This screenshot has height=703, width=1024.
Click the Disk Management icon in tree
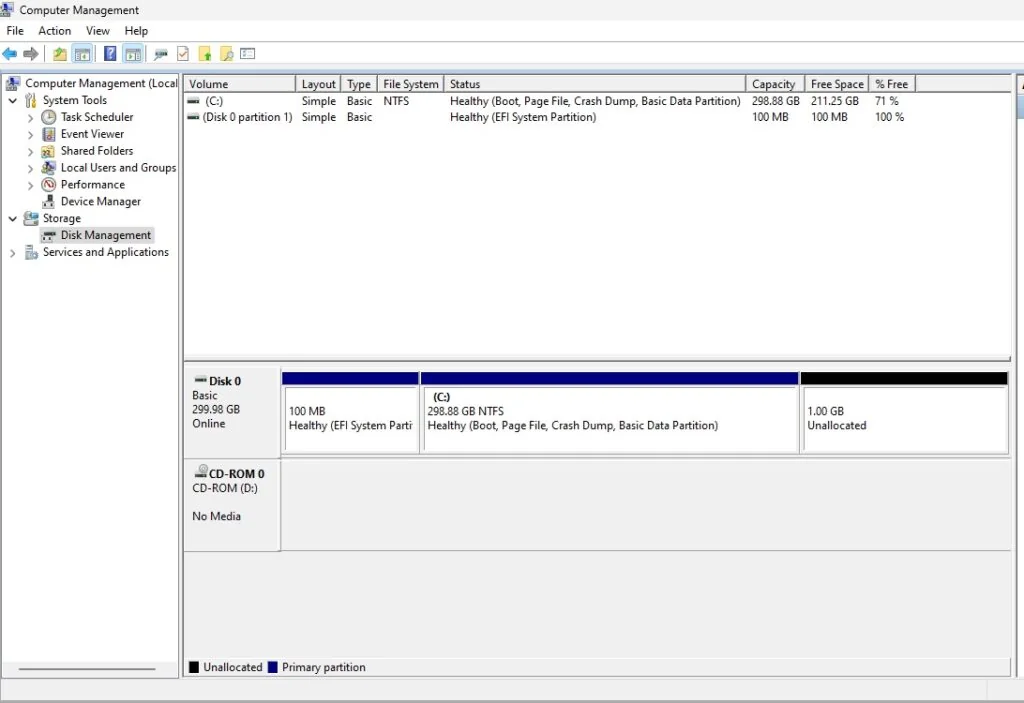48,235
